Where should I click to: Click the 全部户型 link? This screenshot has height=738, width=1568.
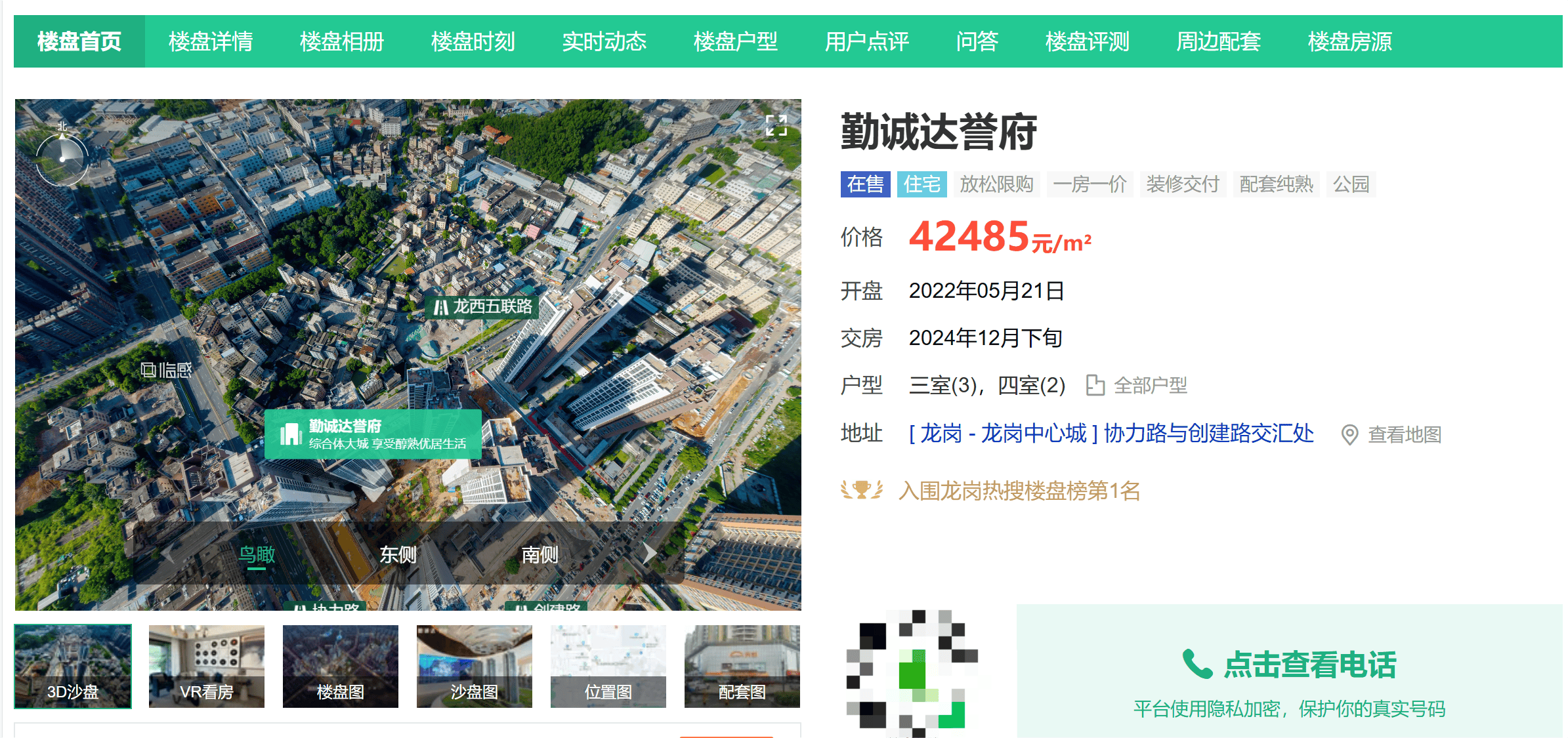1151,386
